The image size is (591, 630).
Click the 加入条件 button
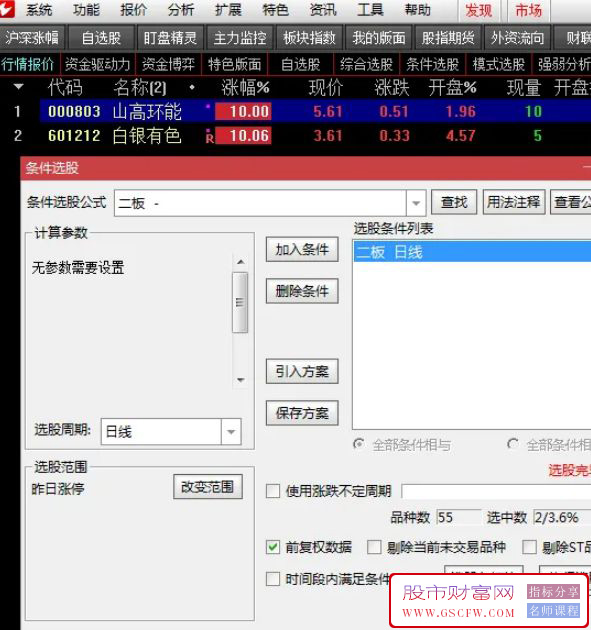[x=302, y=250]
